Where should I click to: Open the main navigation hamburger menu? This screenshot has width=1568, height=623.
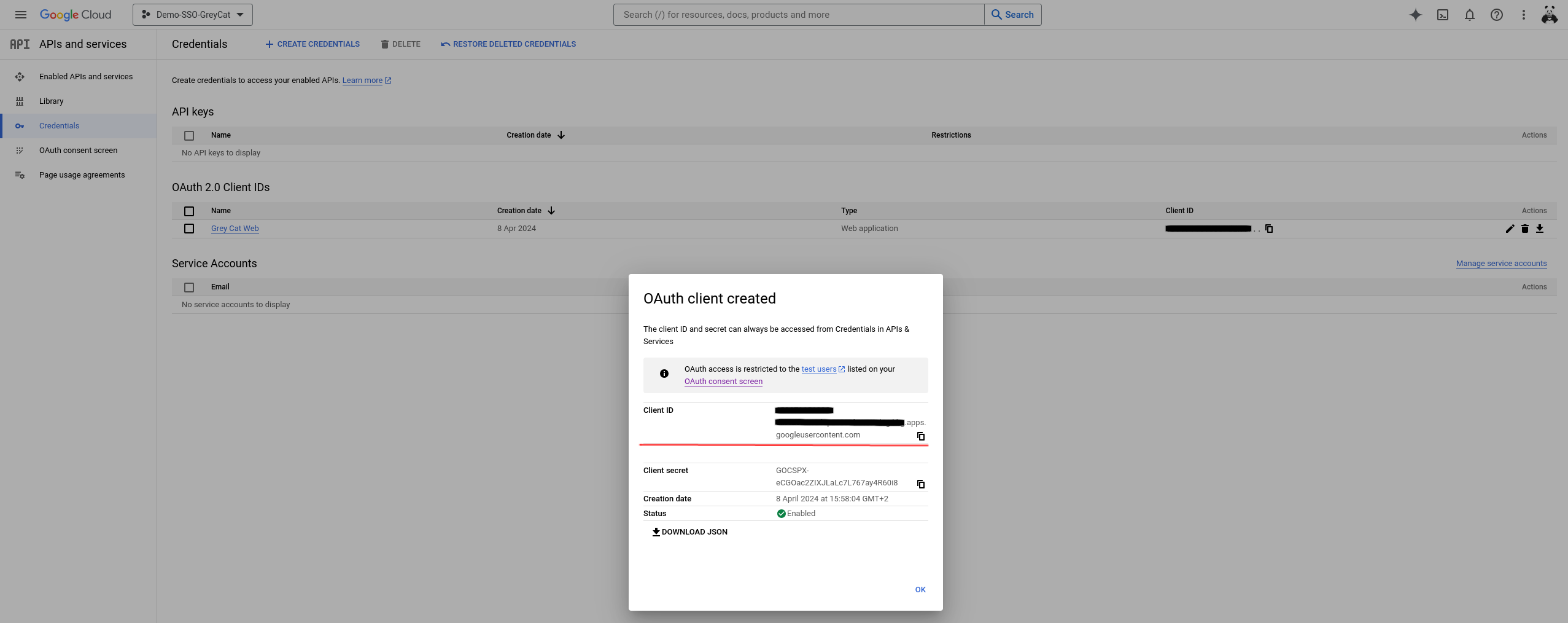[21, 15]
